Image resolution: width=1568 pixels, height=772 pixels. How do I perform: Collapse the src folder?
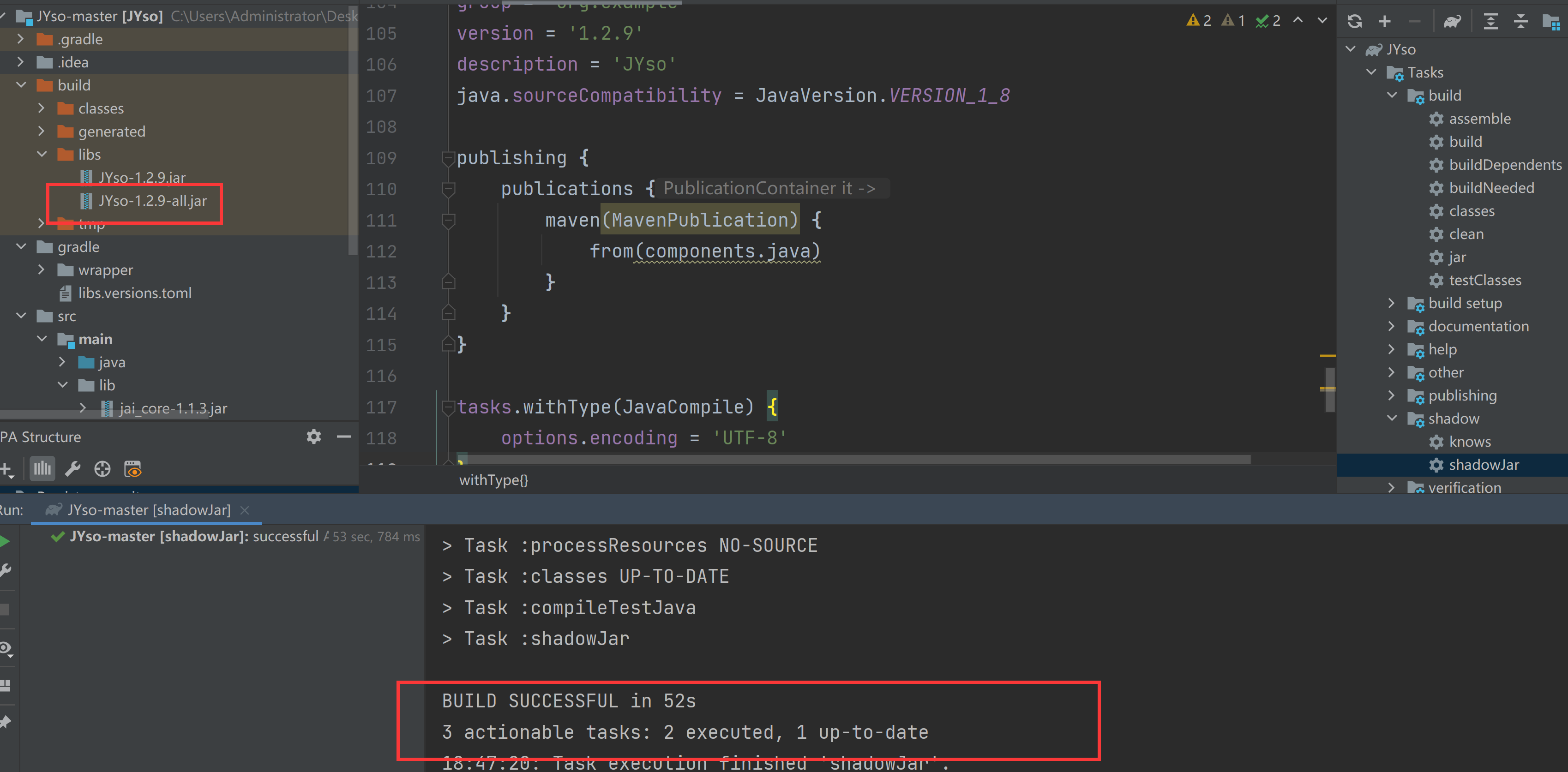21,316
